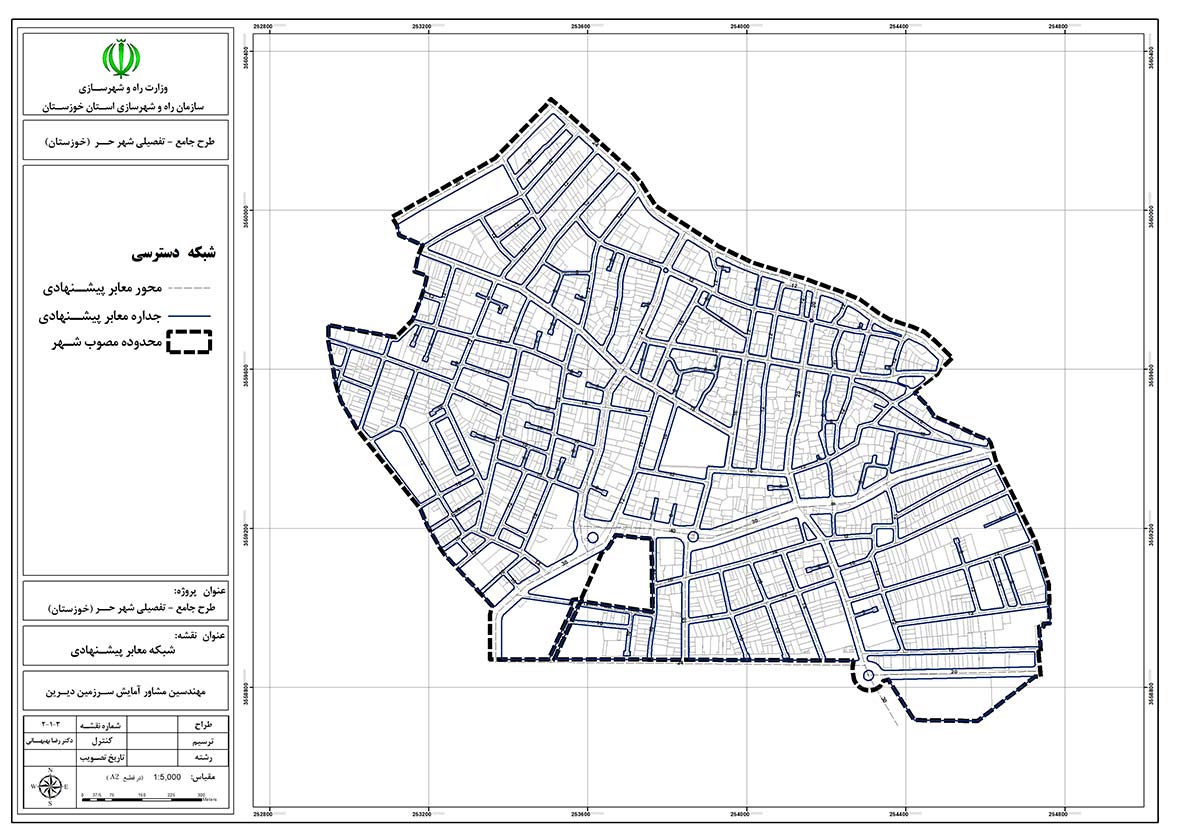1181x835 pixels.
Task: Click the 'عنوان پروژه:' label
Action: (x=200, y=590)
